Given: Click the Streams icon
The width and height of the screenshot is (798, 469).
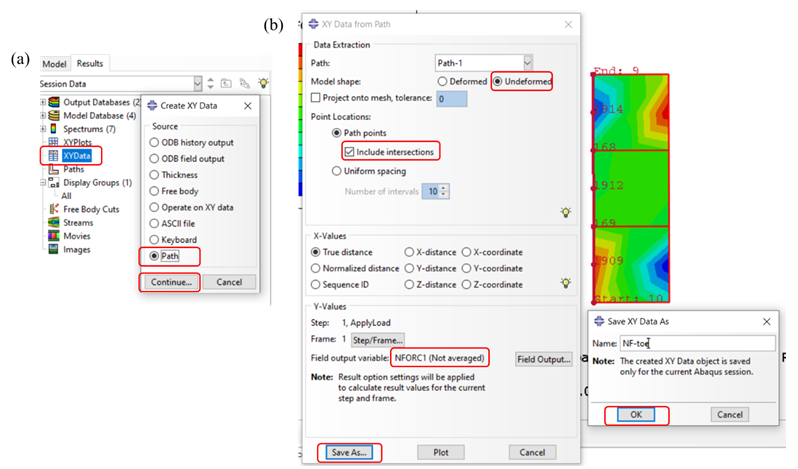Looking at the screenshot, I should tap(53, 222).
